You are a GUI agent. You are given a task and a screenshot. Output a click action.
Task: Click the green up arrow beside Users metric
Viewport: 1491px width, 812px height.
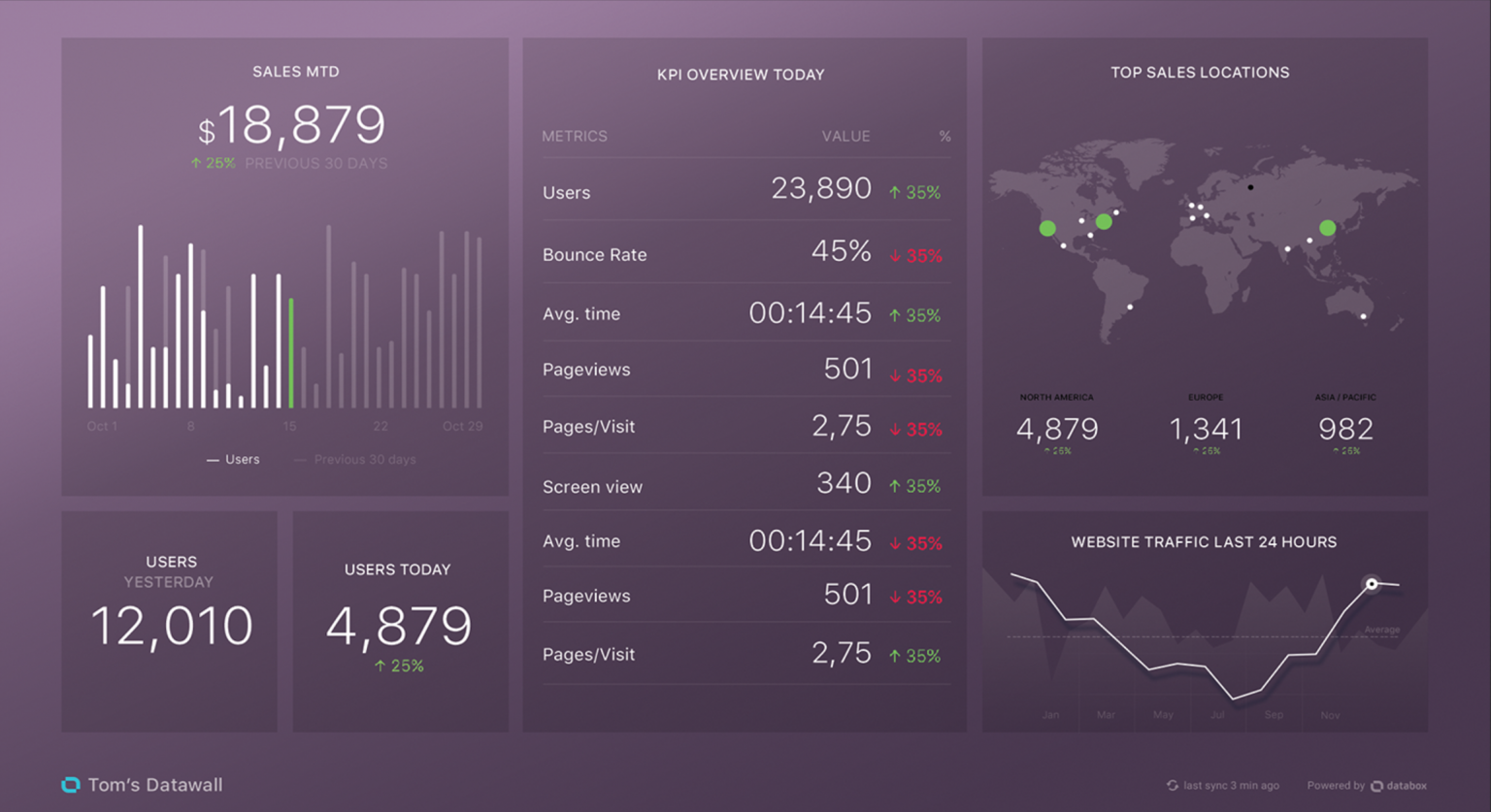pos(894,191)
